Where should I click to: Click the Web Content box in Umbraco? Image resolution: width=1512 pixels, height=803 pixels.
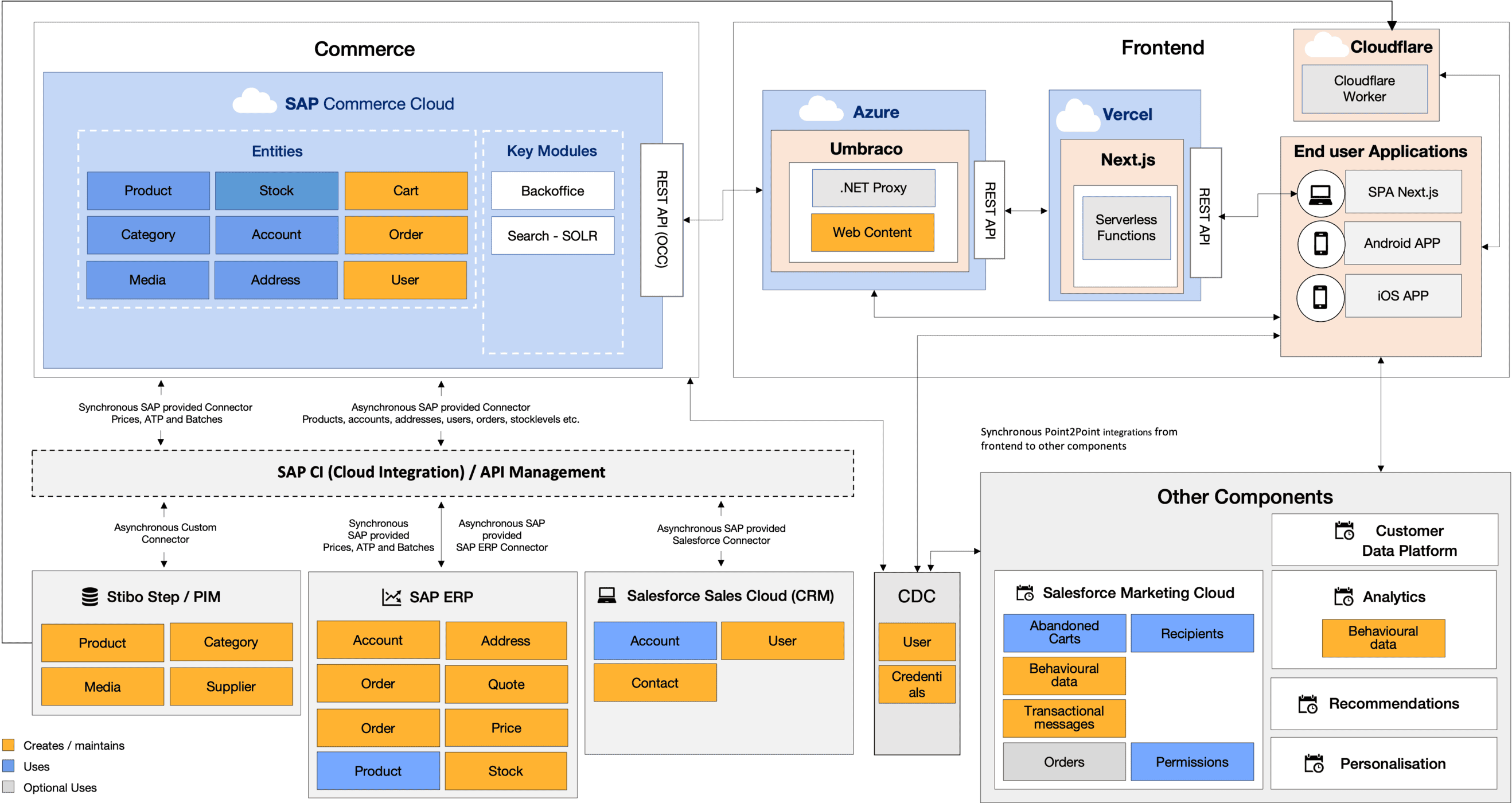872,232
